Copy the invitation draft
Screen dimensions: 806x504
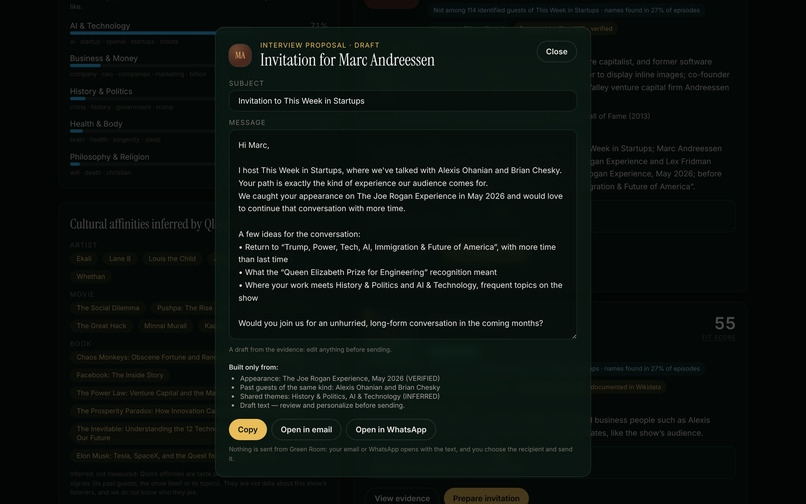click(x=248, y=429)
